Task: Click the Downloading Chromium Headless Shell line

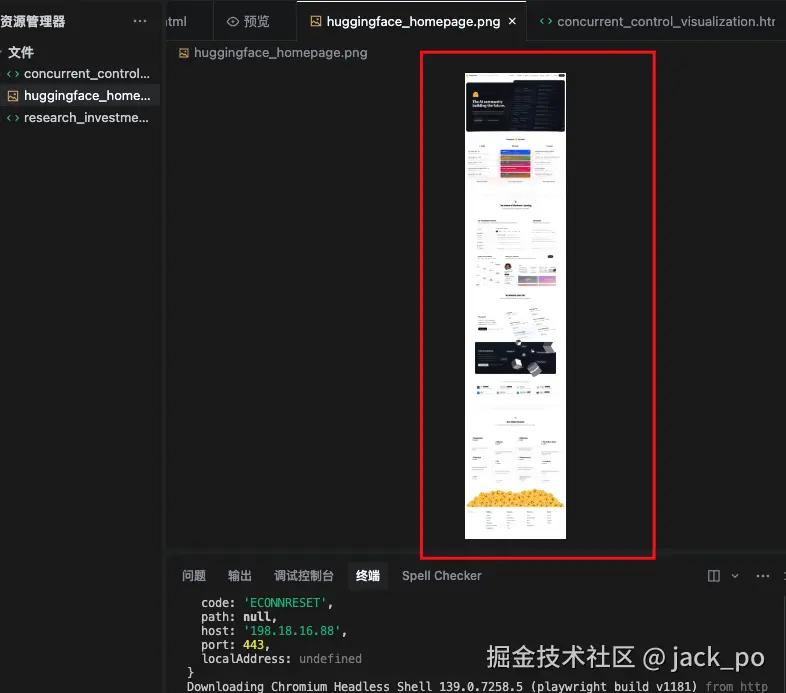Action: tap(477, 686)
